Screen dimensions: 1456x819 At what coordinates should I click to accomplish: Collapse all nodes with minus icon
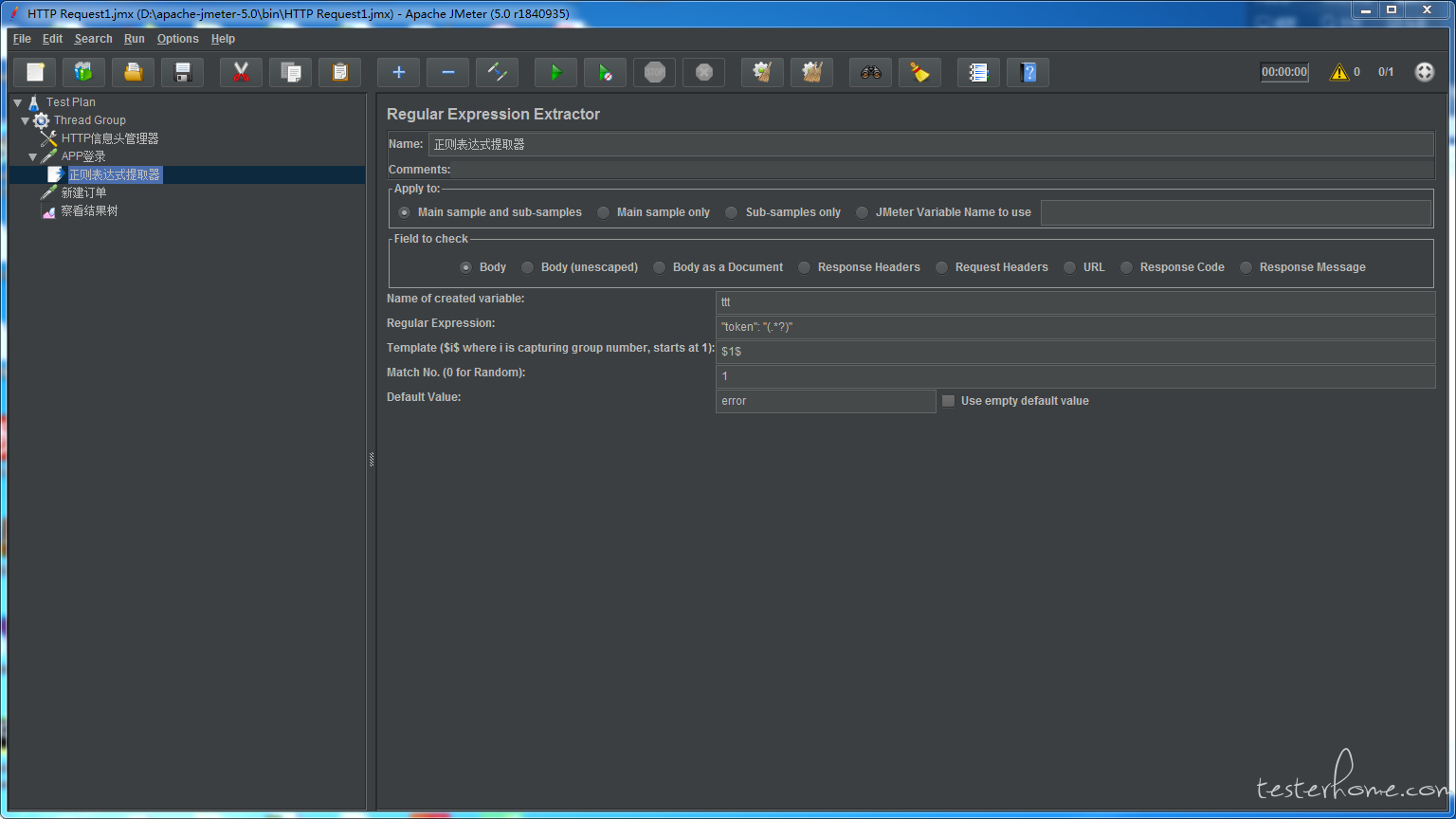coord(448,72)
